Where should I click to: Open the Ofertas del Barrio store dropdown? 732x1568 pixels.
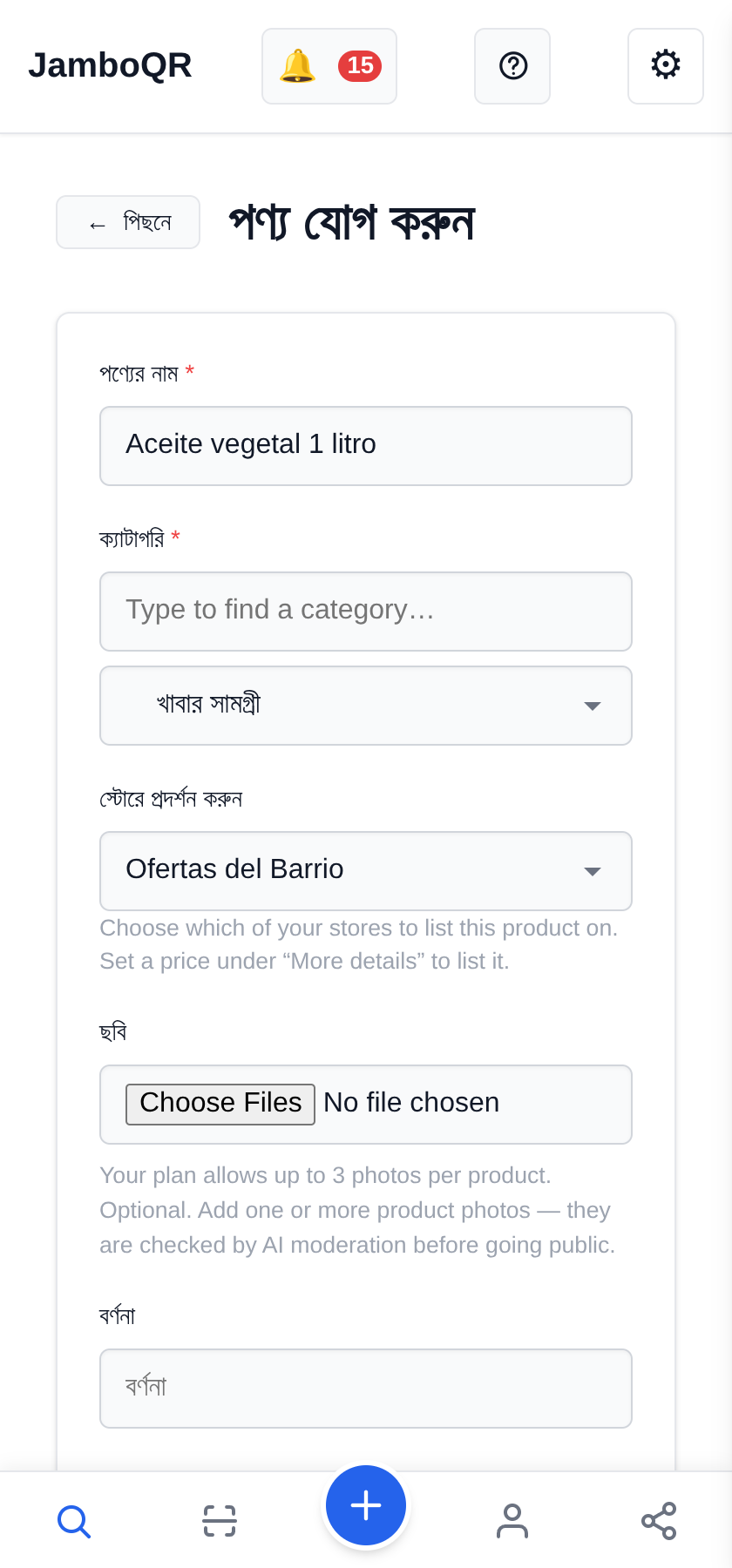[366, 871]
